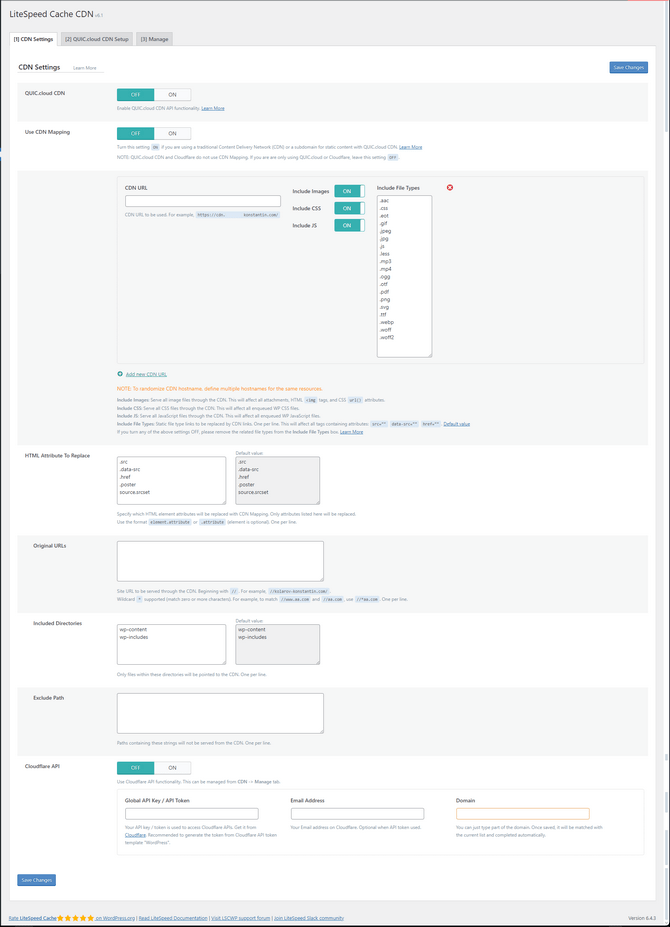
Task: Open Learn More beside CDN Settings heading
Action: [x=85, y=68]
